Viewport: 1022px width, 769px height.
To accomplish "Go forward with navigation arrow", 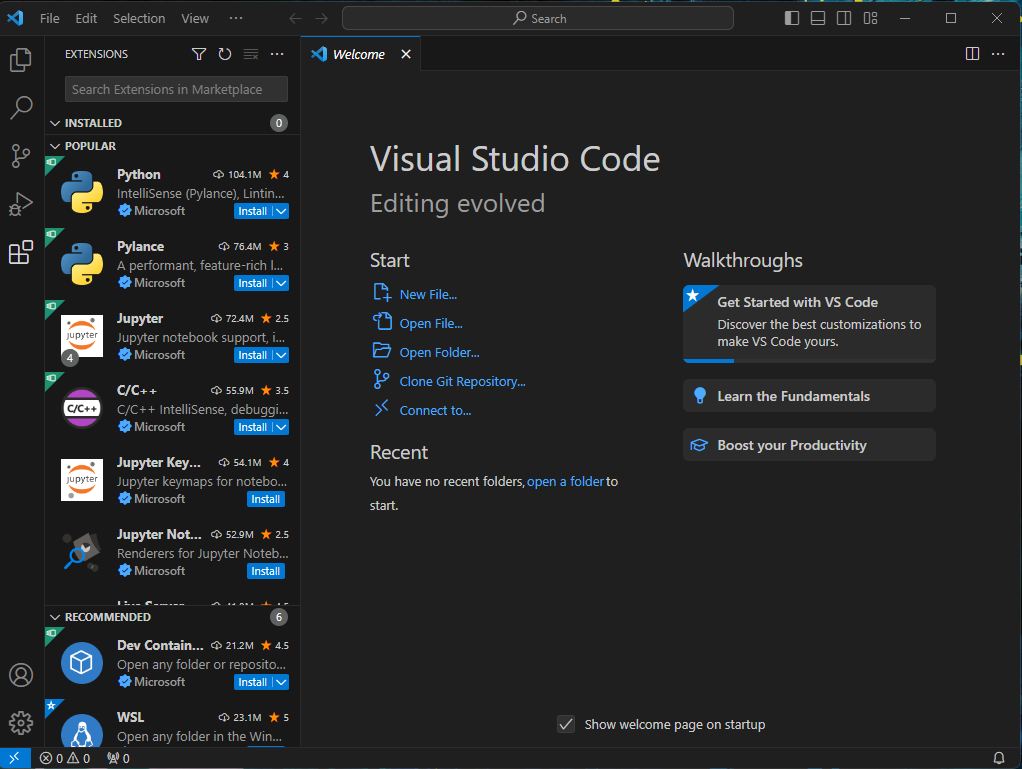I will click(321, 18).
